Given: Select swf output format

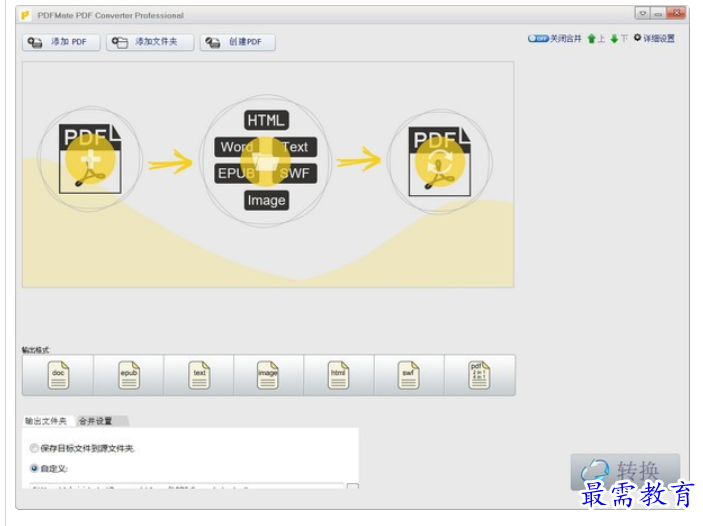Looking at the screenshot, I should (x=409, y=375).
